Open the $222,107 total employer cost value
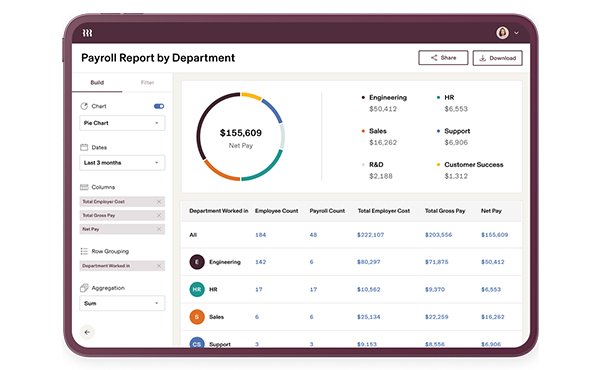The height and width of the screenshot is (370, 600). (370, 235)
